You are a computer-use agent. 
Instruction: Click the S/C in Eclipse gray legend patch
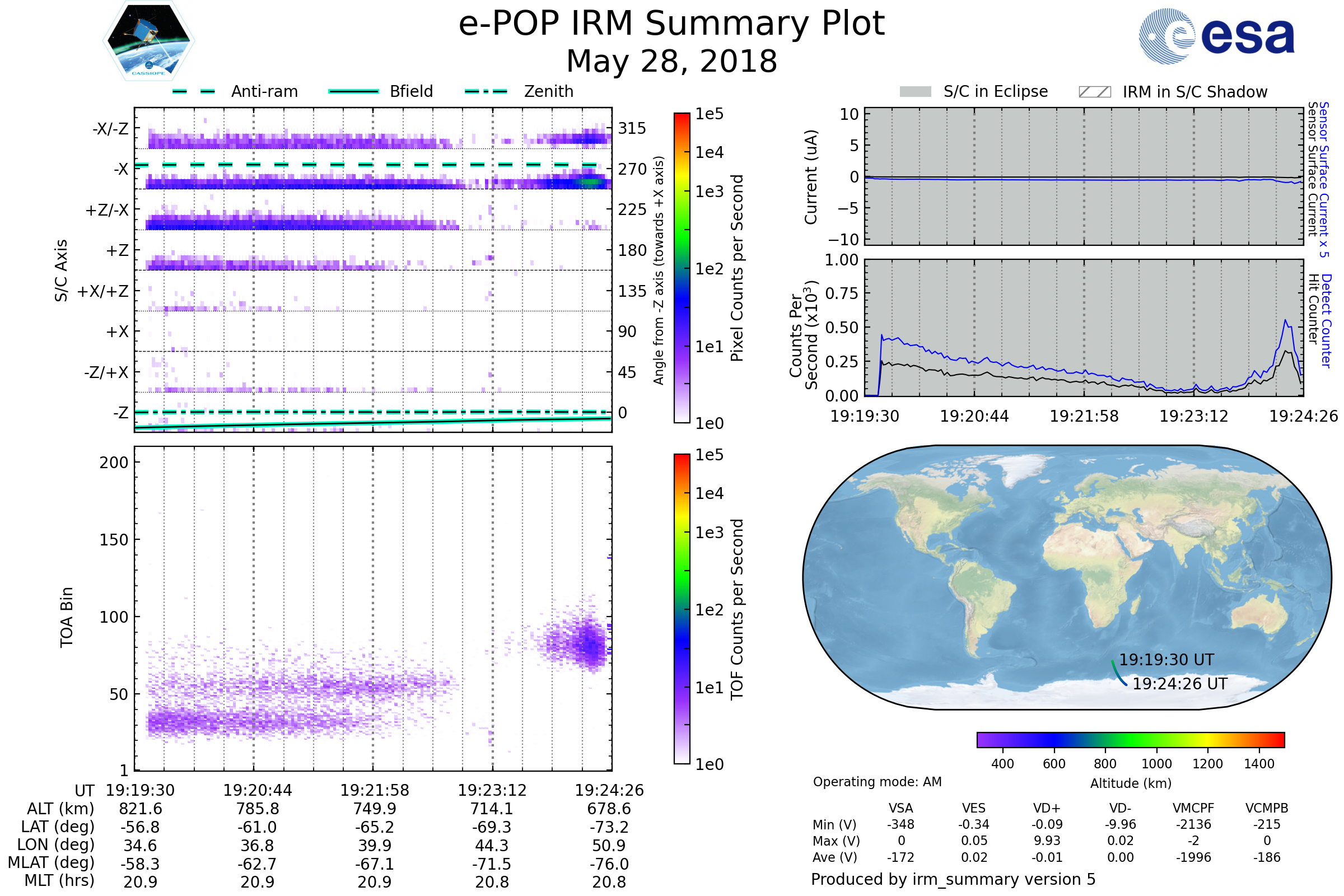tap(915, 92)
